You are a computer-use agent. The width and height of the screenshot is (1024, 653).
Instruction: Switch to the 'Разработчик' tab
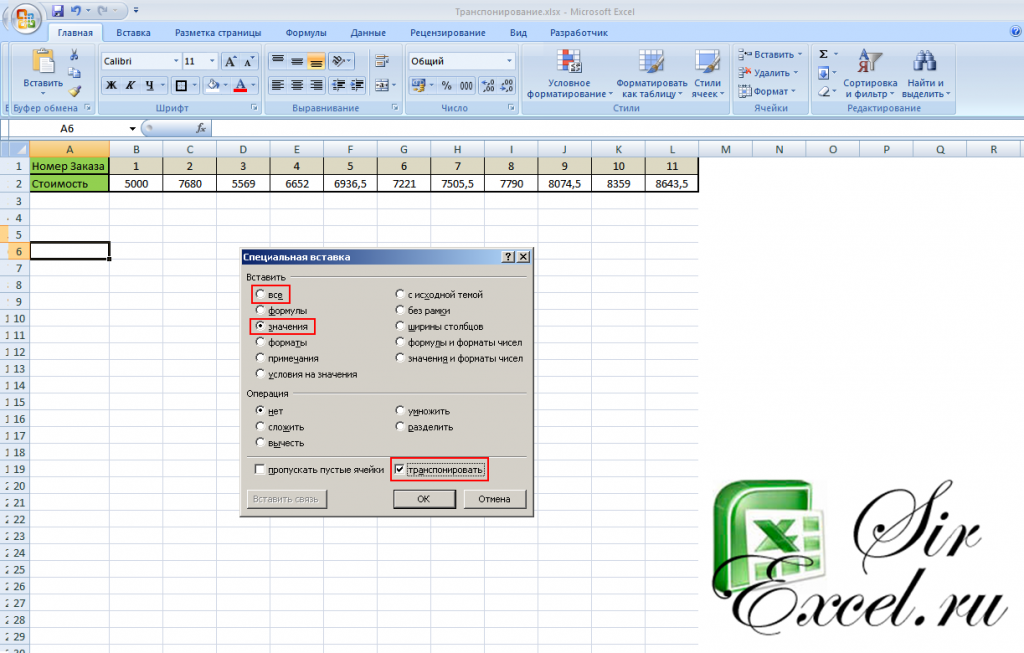click(x=579, y=33)
